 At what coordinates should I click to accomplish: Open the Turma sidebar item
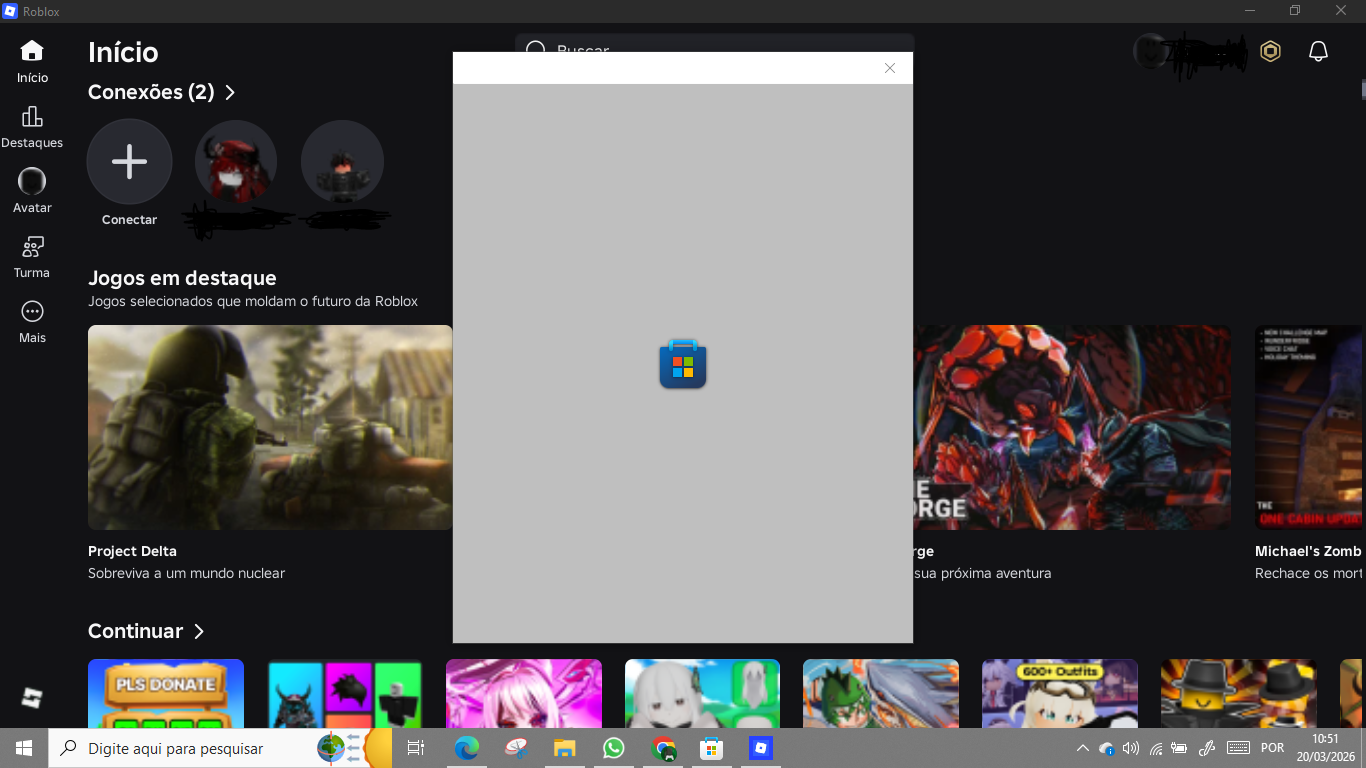click(x=32, y=257)
